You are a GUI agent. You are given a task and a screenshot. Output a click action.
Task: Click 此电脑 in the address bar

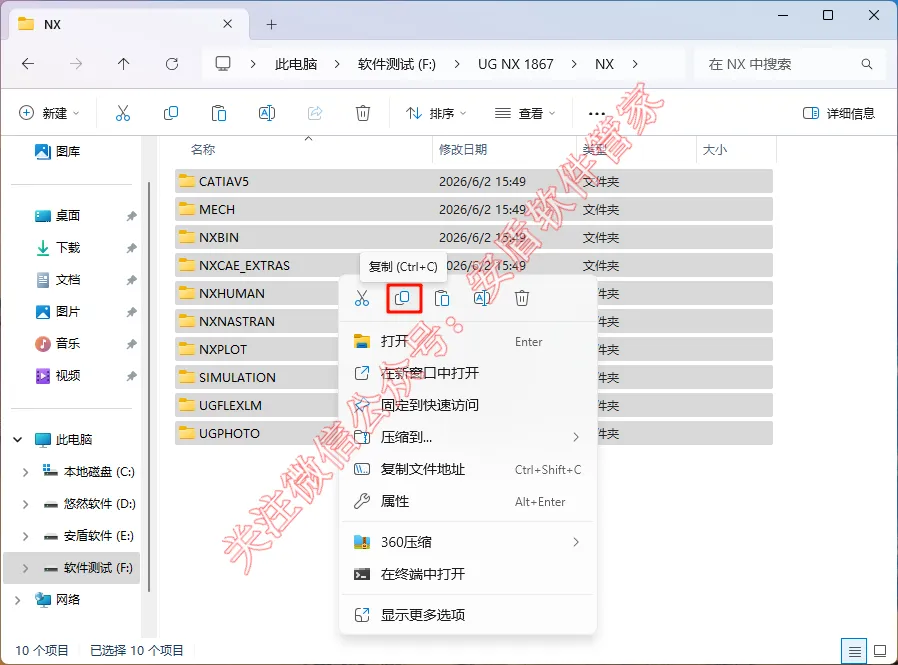[296, 64]
